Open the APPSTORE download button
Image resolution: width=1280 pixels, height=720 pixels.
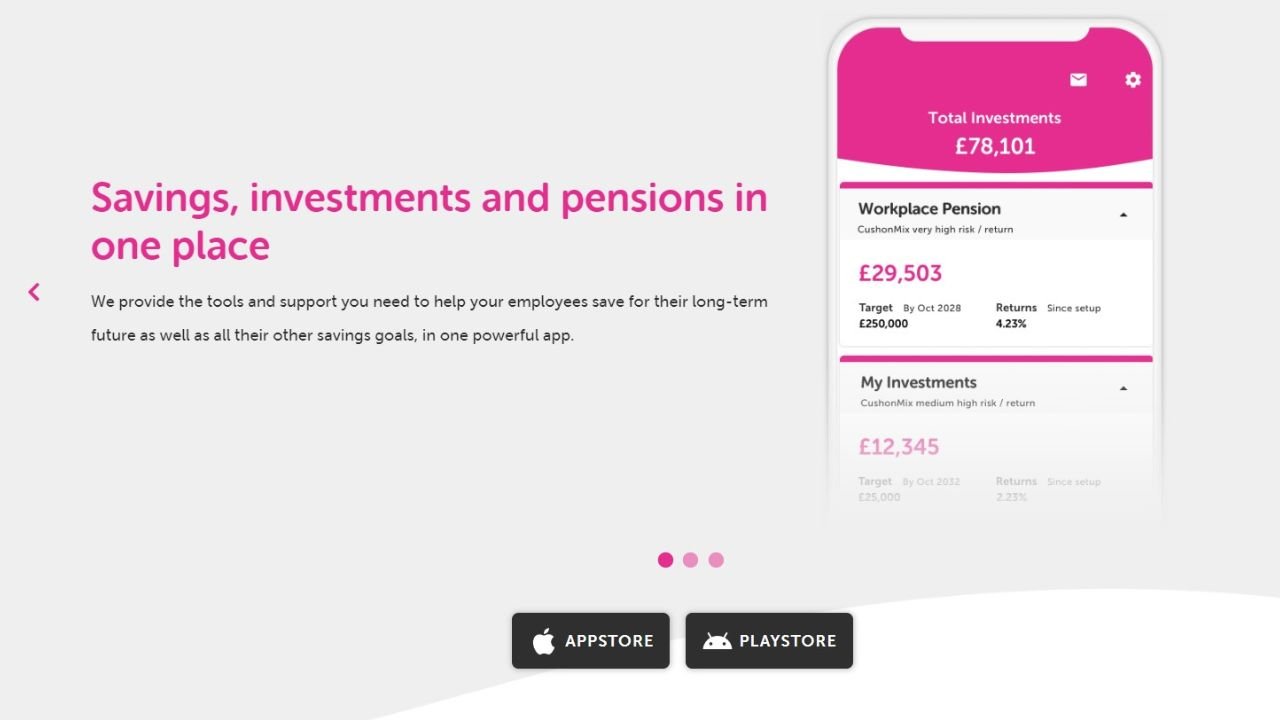pos(590,641)
